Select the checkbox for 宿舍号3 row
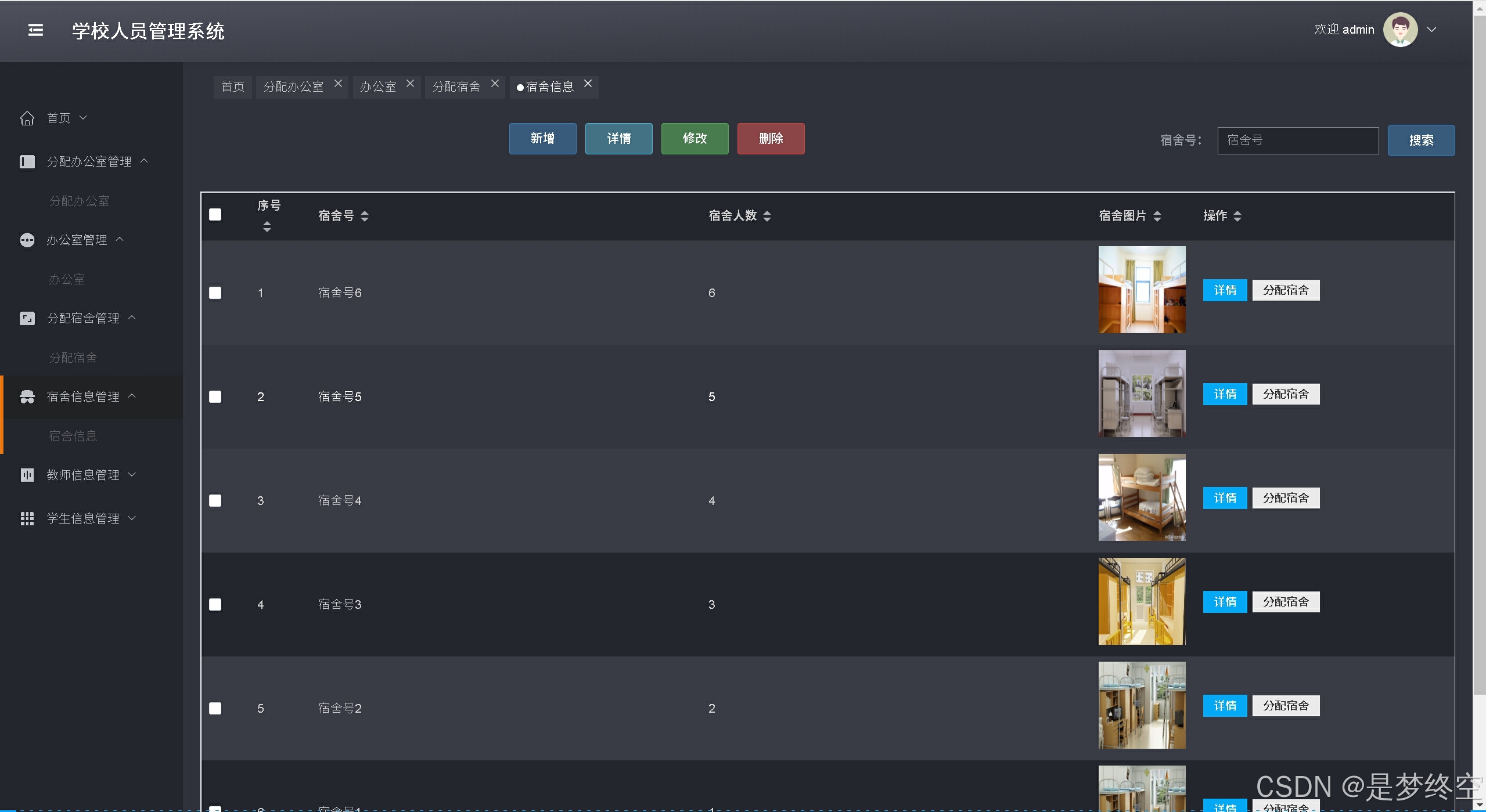 215,604
